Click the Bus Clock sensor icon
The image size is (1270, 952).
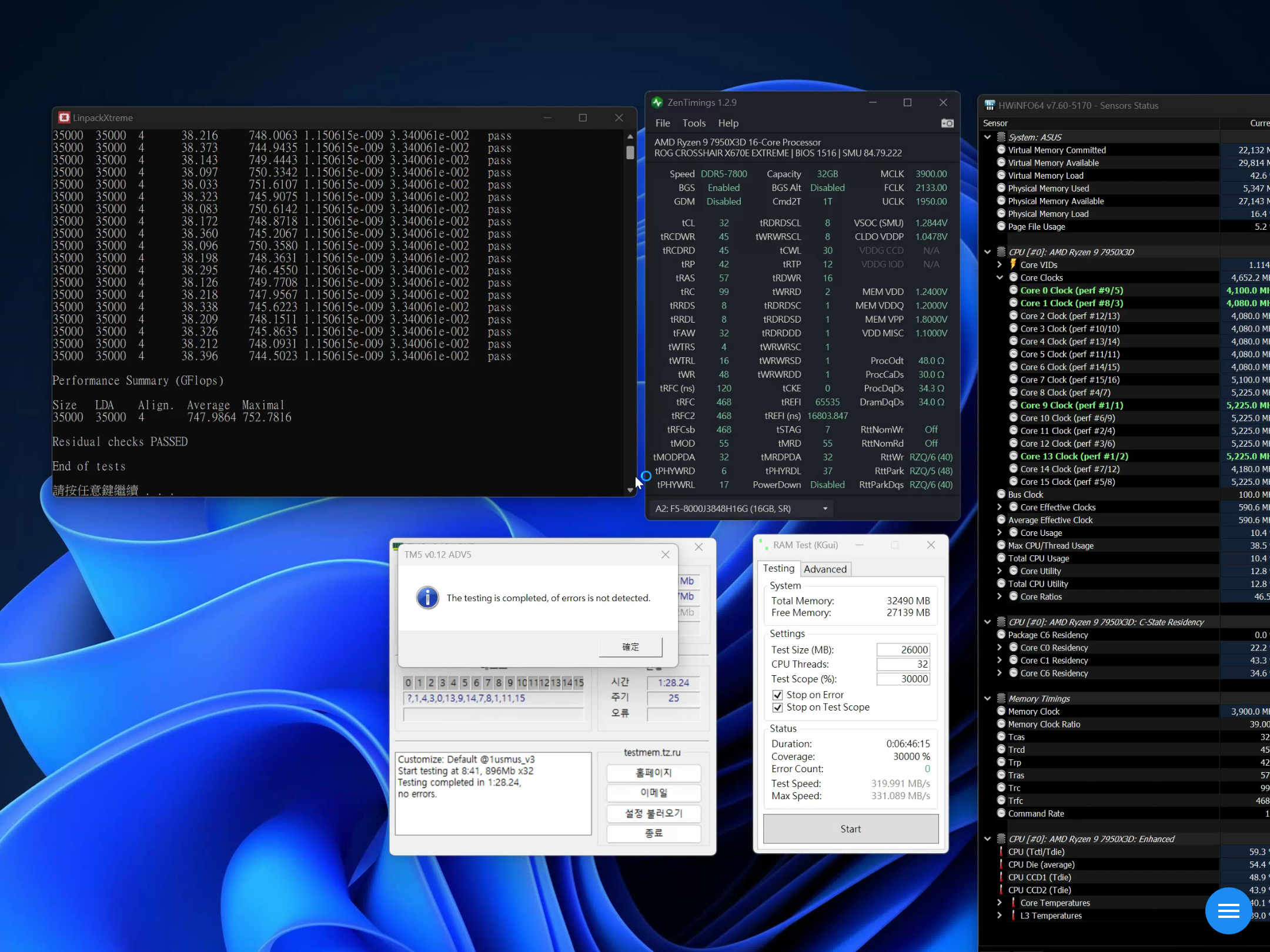(1001, 494)
